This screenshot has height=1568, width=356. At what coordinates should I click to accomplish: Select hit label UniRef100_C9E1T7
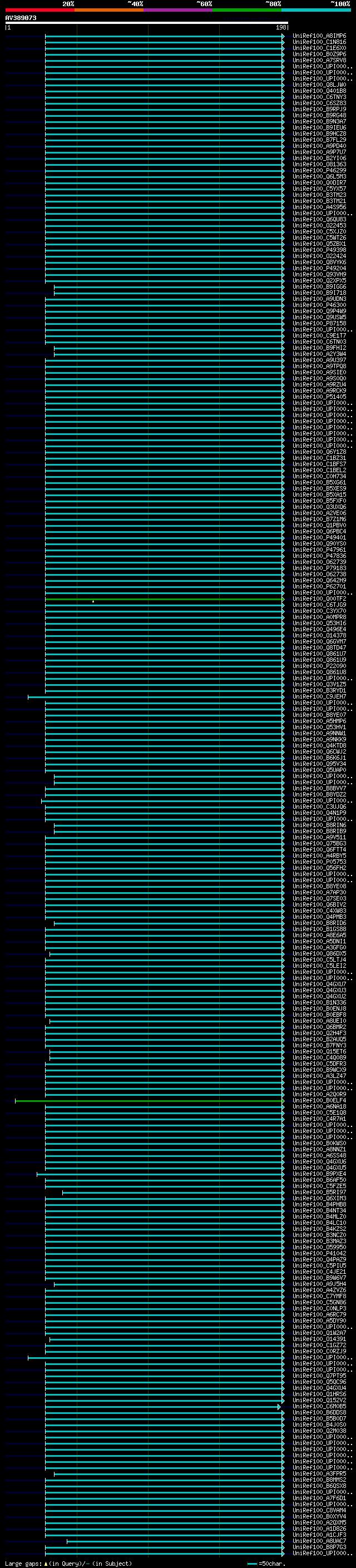point(319,336)
